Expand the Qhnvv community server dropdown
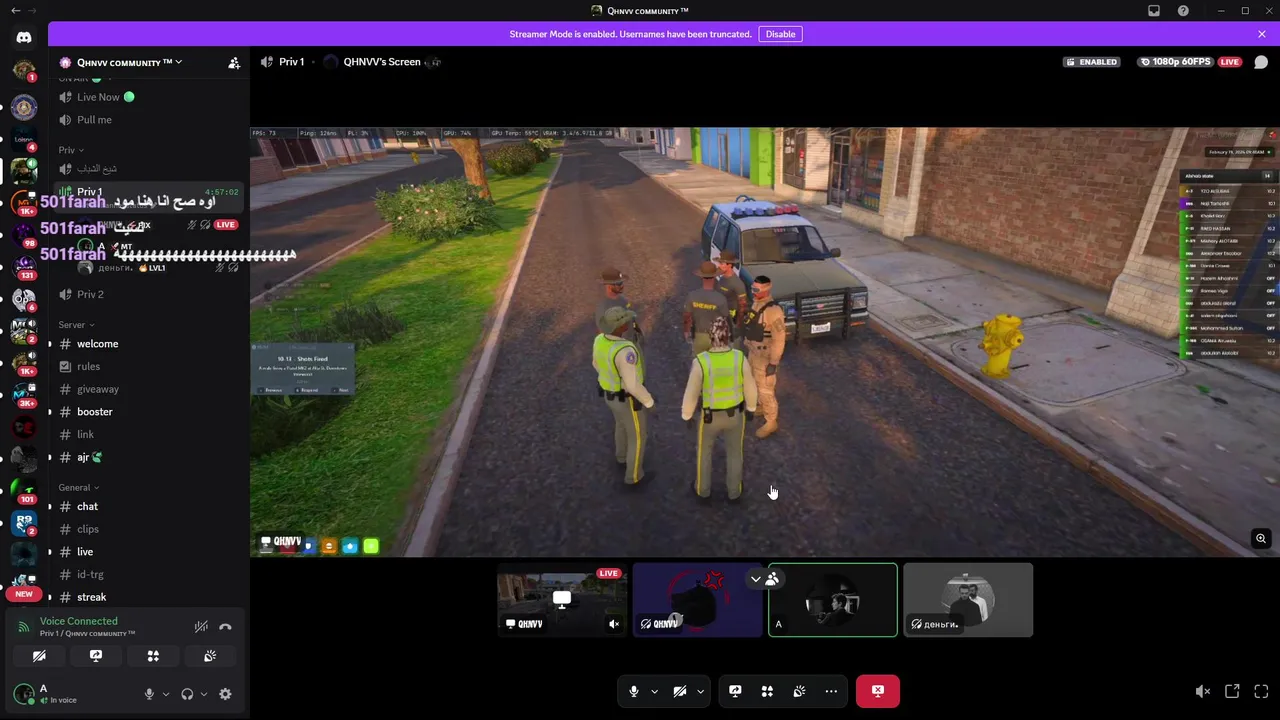The height and width of the screenshot is (720, 1280). 129,62
